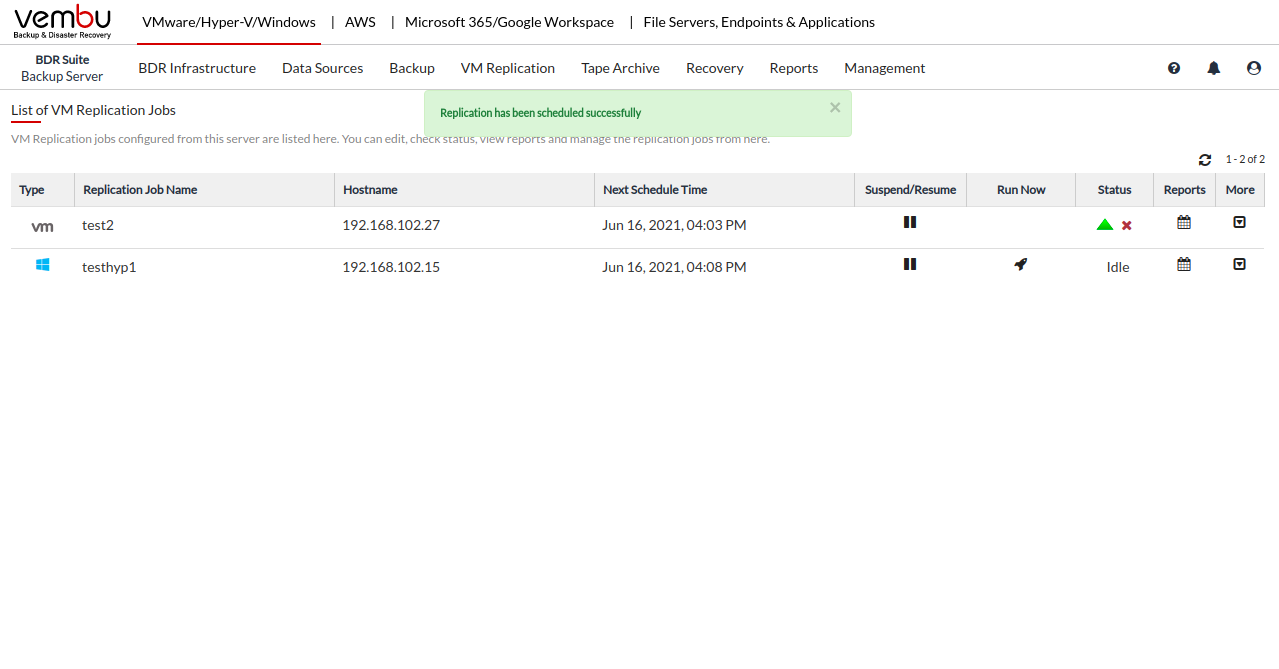Image resolution: width=1279 pixels, height=669 pixels.
Task: Dismiss the replication scheduled success notification
Action: click(835, 108)
